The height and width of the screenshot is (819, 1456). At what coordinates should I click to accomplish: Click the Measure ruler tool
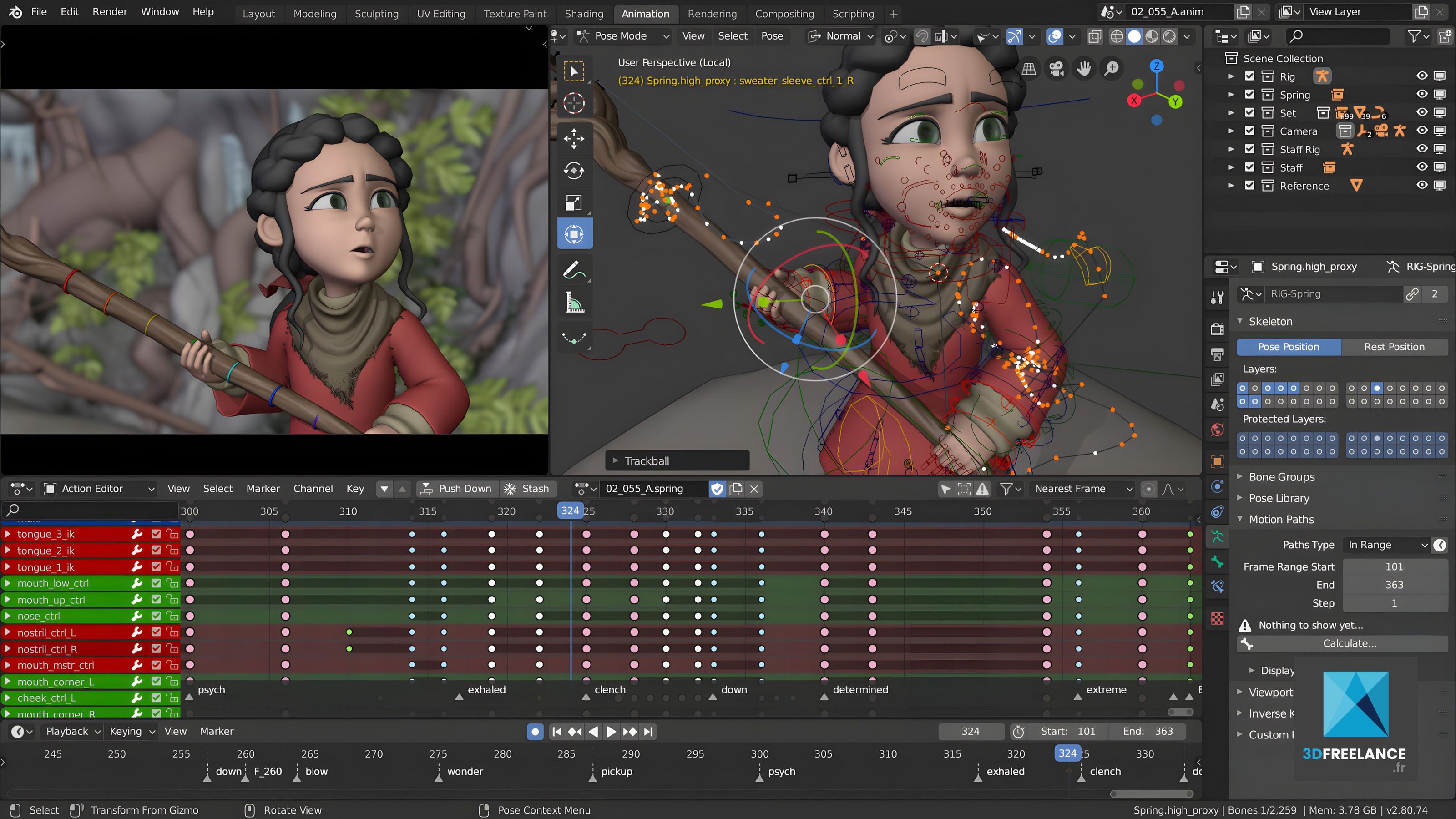(x=574, y=303)
